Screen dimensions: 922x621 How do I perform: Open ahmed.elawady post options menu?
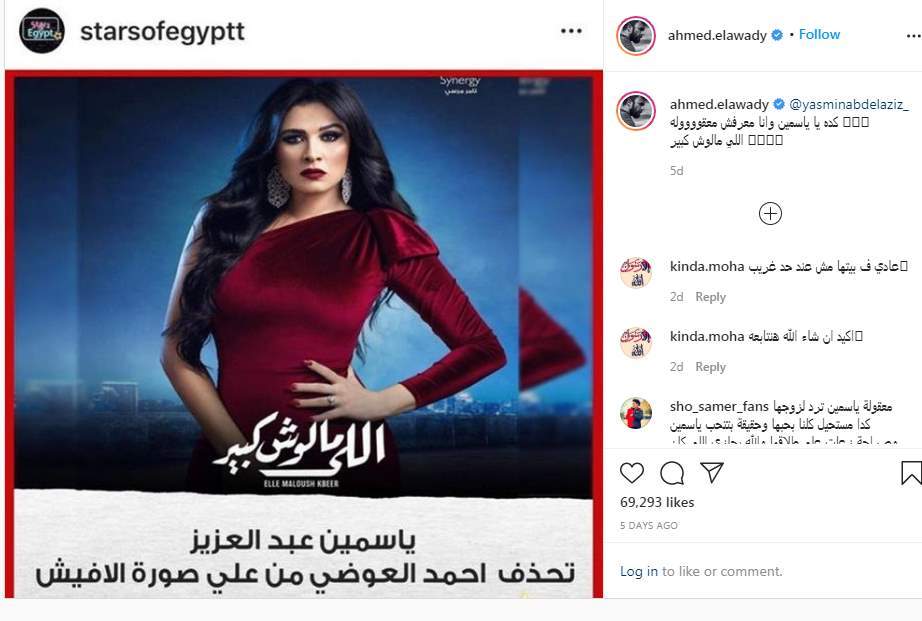pyautogui.click(x=914, y=36)
